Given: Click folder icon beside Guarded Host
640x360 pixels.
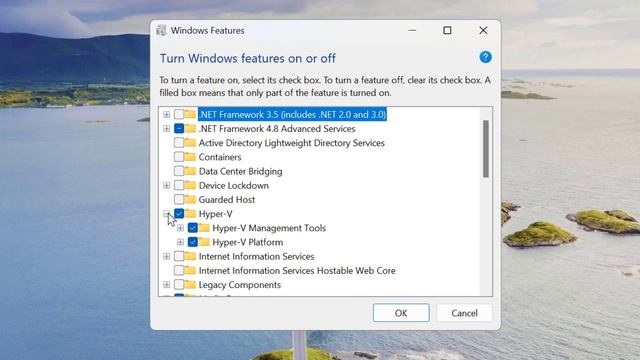Looking at the screenshot, I should point(190,200).
